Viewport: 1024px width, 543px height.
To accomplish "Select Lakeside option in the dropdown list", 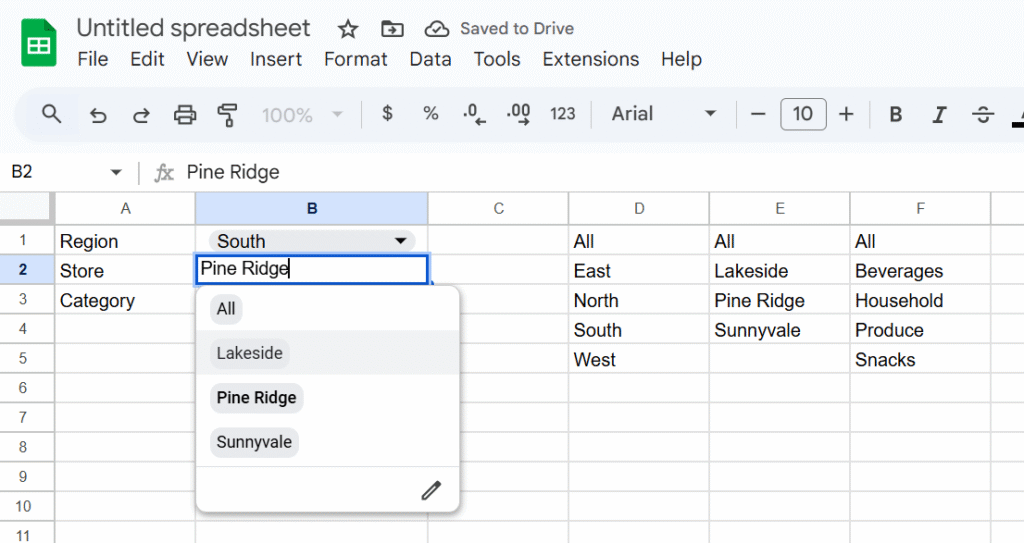I will 250,353.
